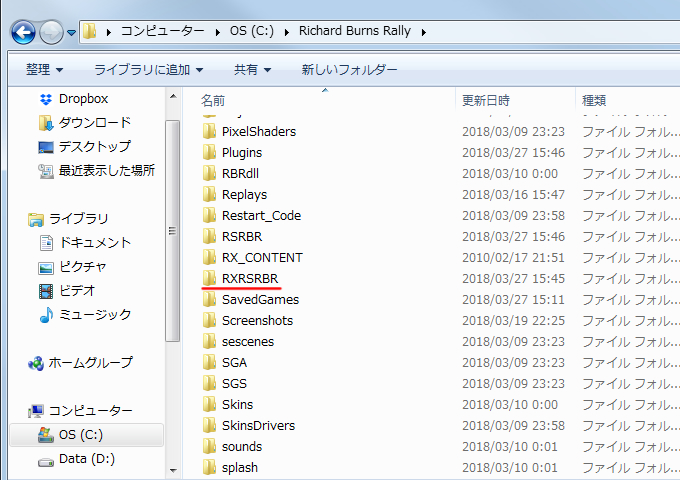Open the 共有 dropdown menu

click(x=252, y=70)
